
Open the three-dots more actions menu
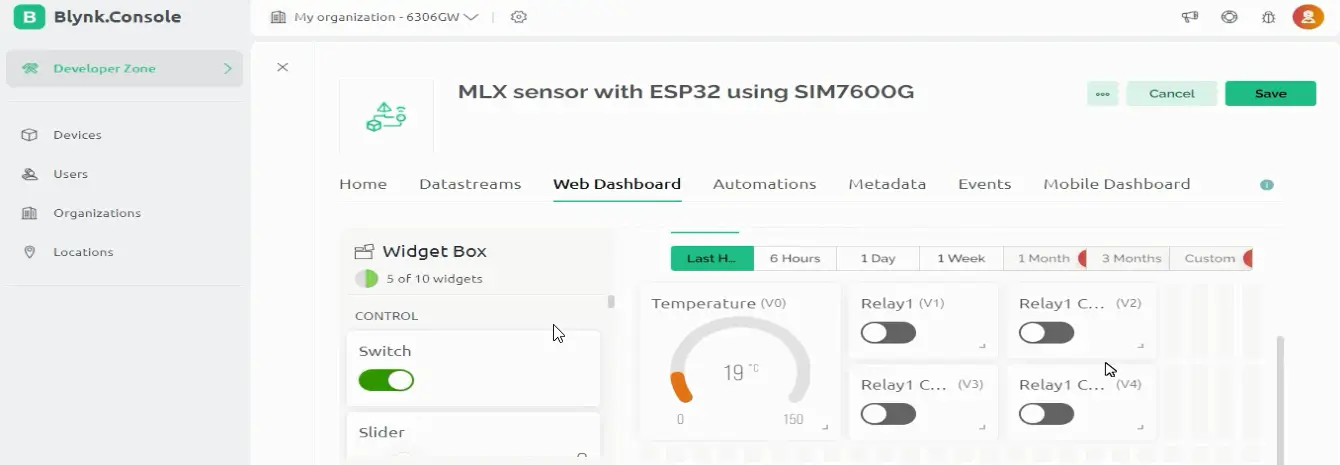[x=1102, y=94]
